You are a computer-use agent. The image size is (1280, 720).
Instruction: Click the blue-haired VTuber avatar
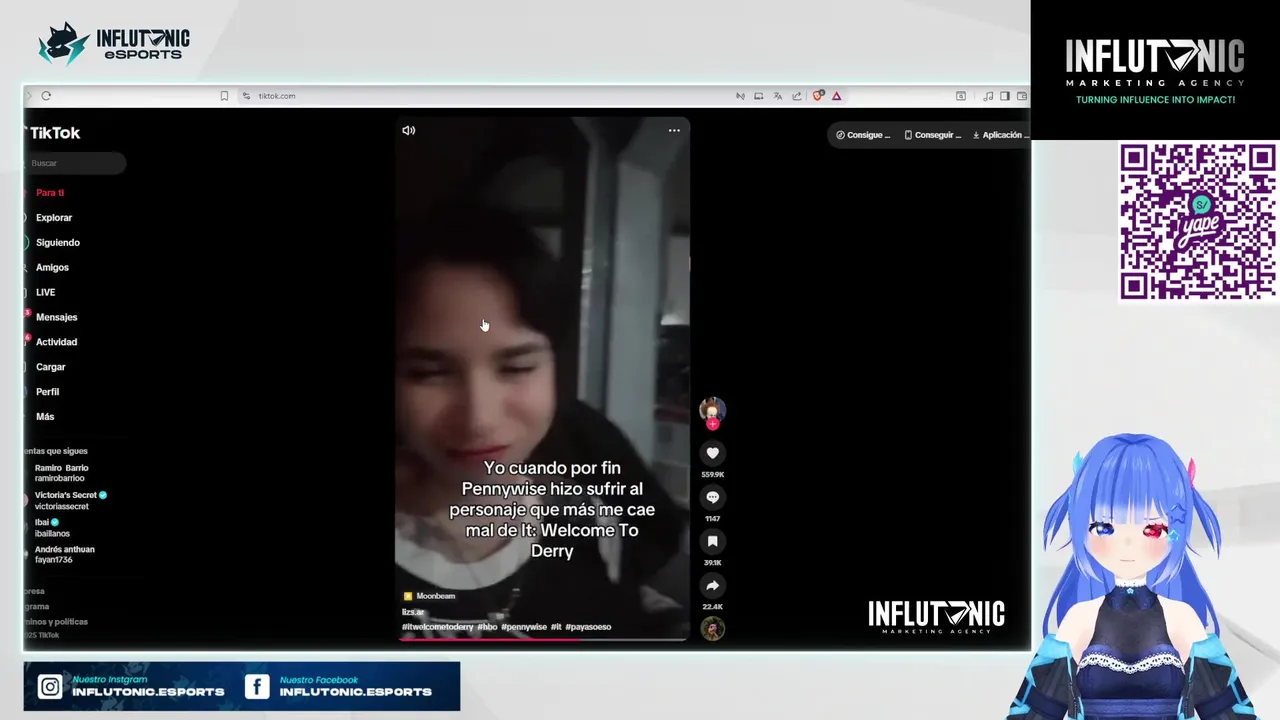pos(1133,575)
